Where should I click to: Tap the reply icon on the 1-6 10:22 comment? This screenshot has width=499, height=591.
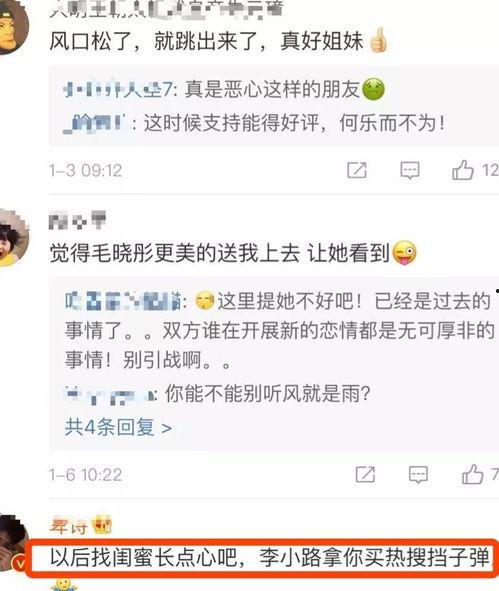coord(418,475)
